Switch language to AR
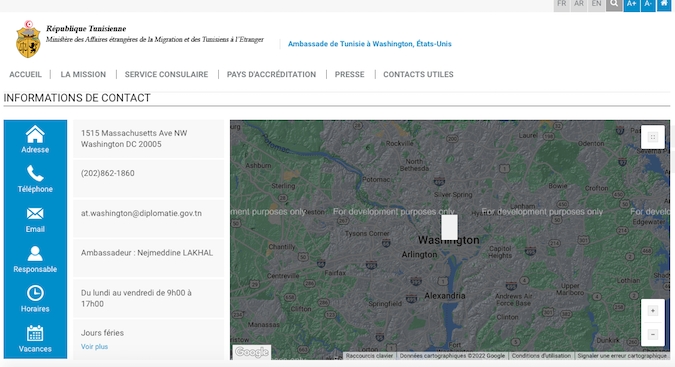Image resolution: width=675 pixels, height=367 pixels. tap(579, 4)
